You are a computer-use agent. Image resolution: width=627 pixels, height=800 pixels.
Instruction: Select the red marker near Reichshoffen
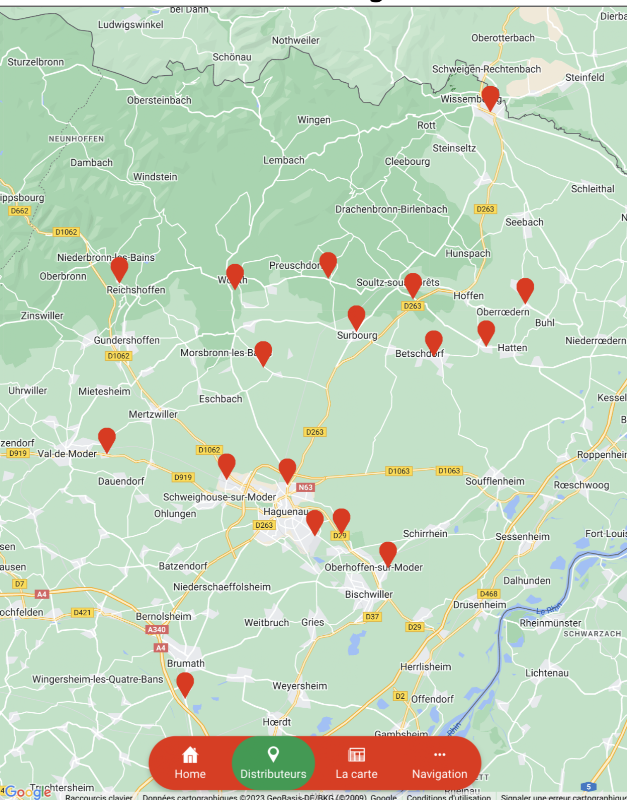[119, 269]
